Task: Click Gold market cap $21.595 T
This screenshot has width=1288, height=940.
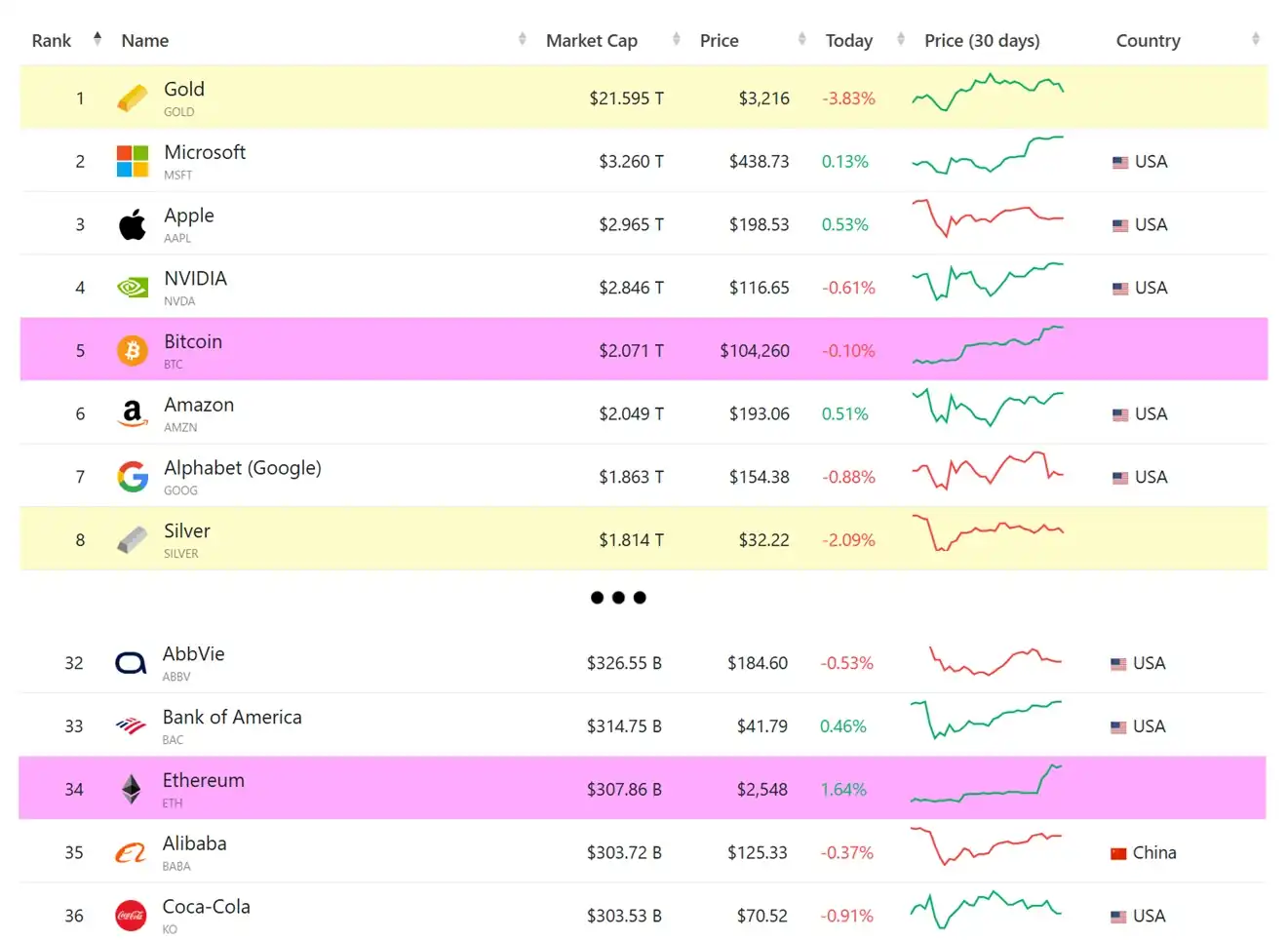Action: [x=626, y=98]
